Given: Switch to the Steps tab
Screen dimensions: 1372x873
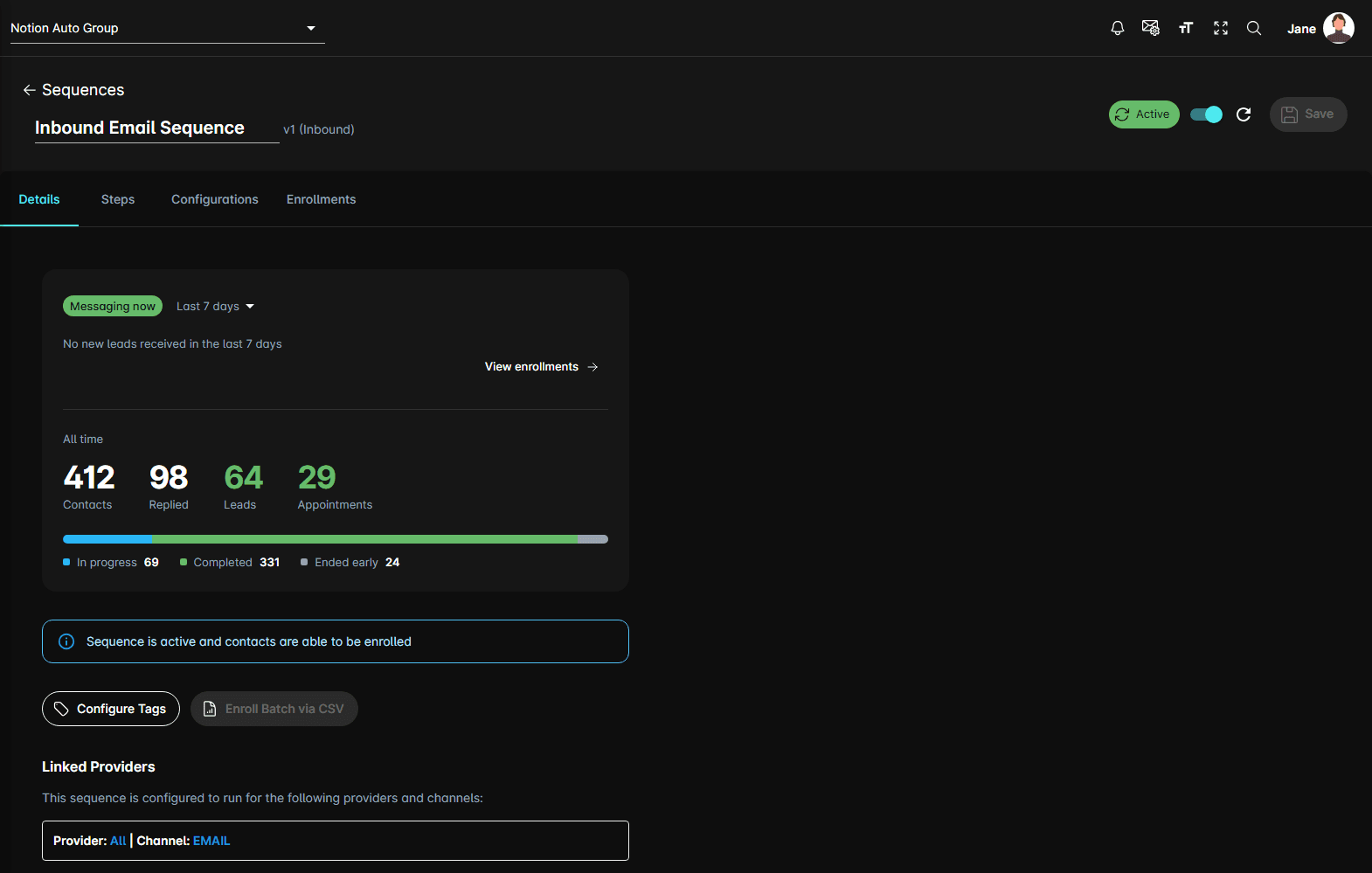Looking at the screenshot, I should point(118,199).
